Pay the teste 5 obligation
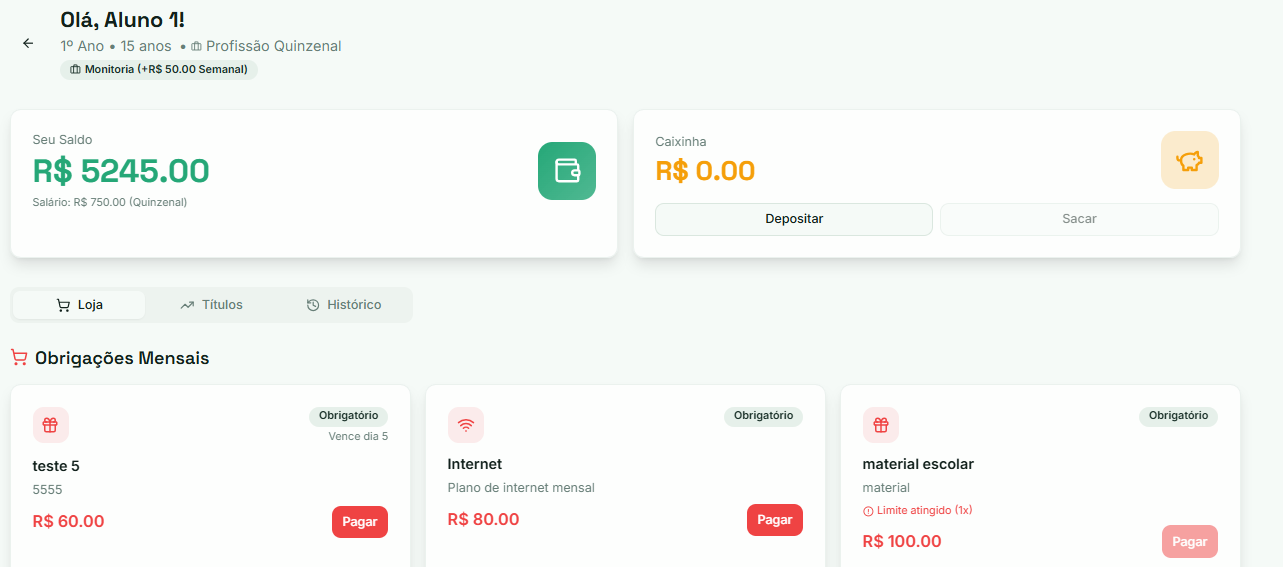 click(359, 522)
